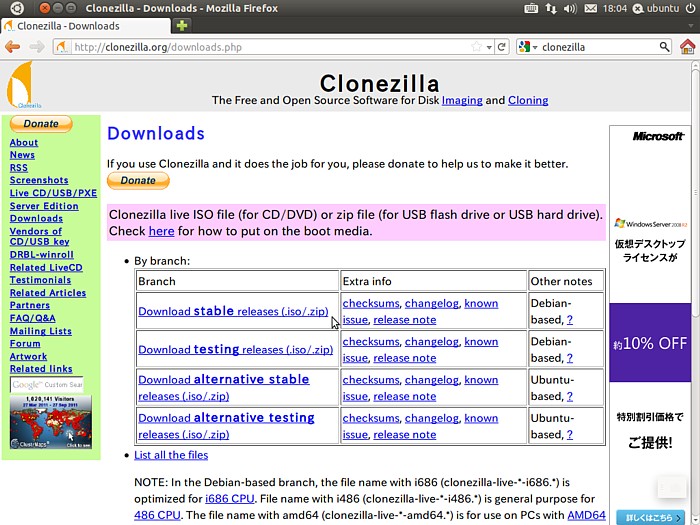Follow the Imaging link in the header
The height and width of the screenshot is (525, 700).
tap(462, 100)
